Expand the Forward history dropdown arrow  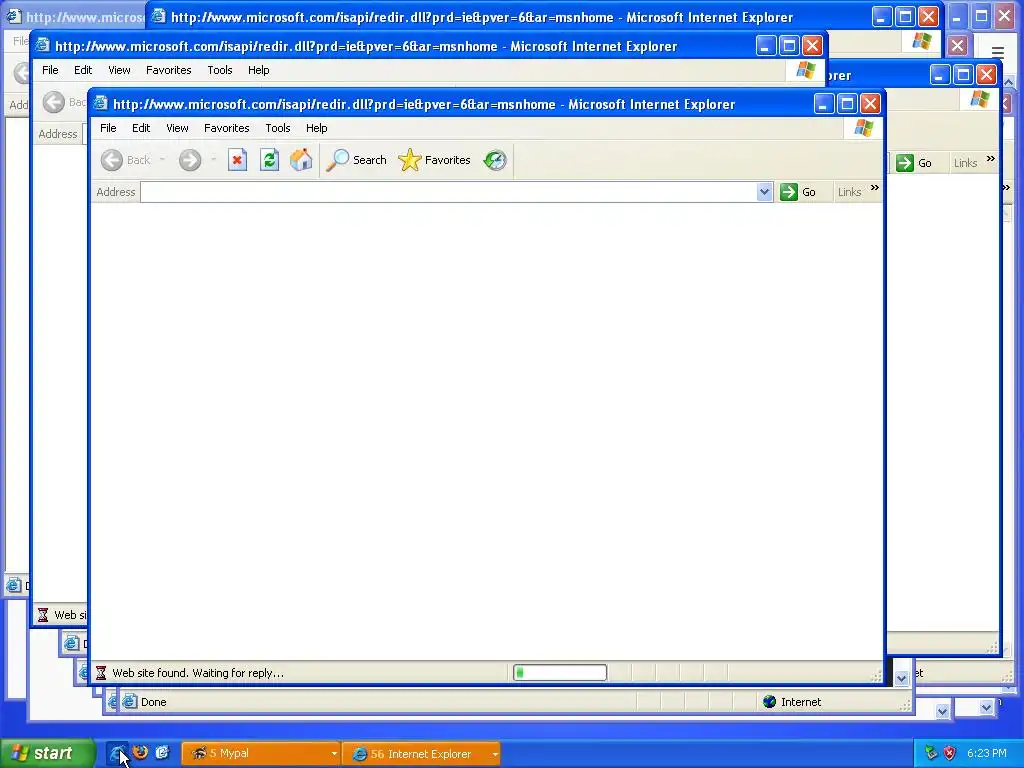pos(214,160)
